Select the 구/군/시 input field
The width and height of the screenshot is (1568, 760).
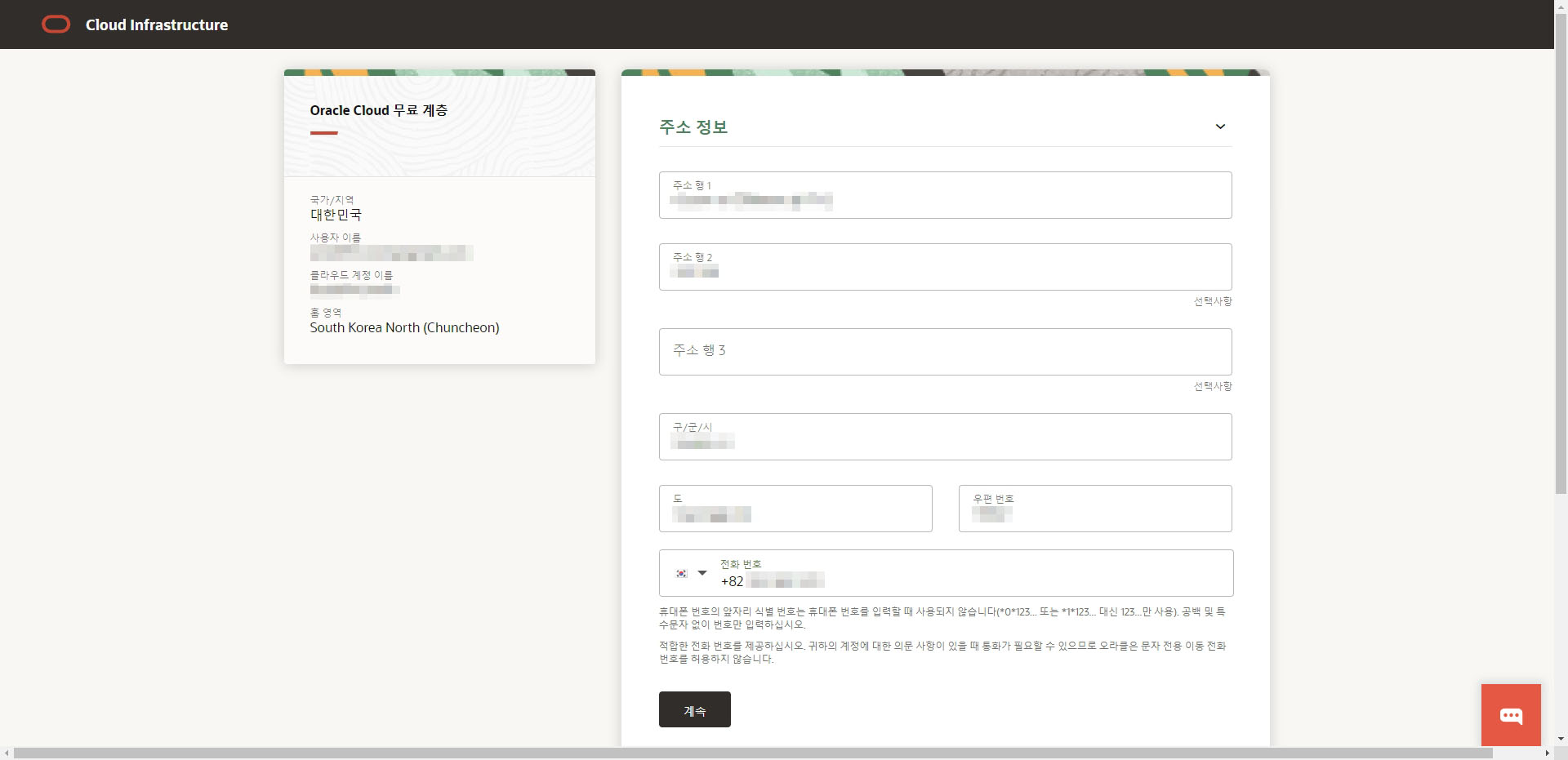point(946,437)
